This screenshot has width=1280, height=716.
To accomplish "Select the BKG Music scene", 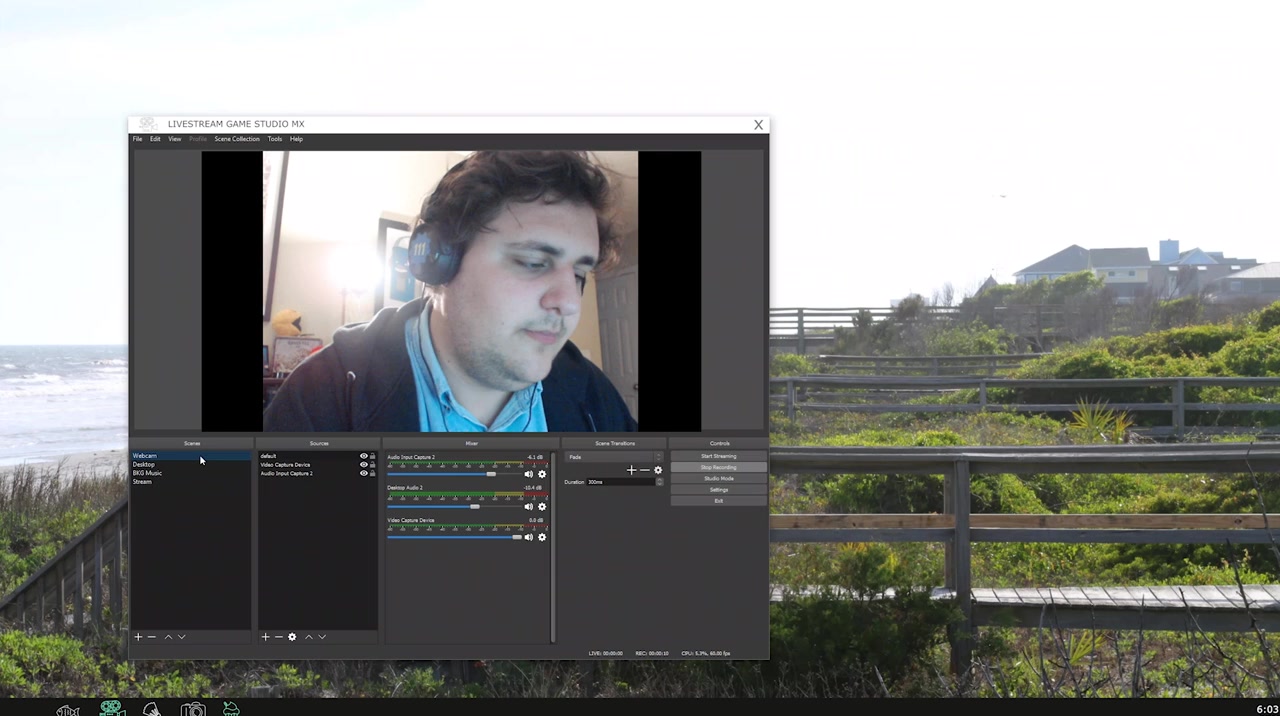I will [x=147, y=473].
